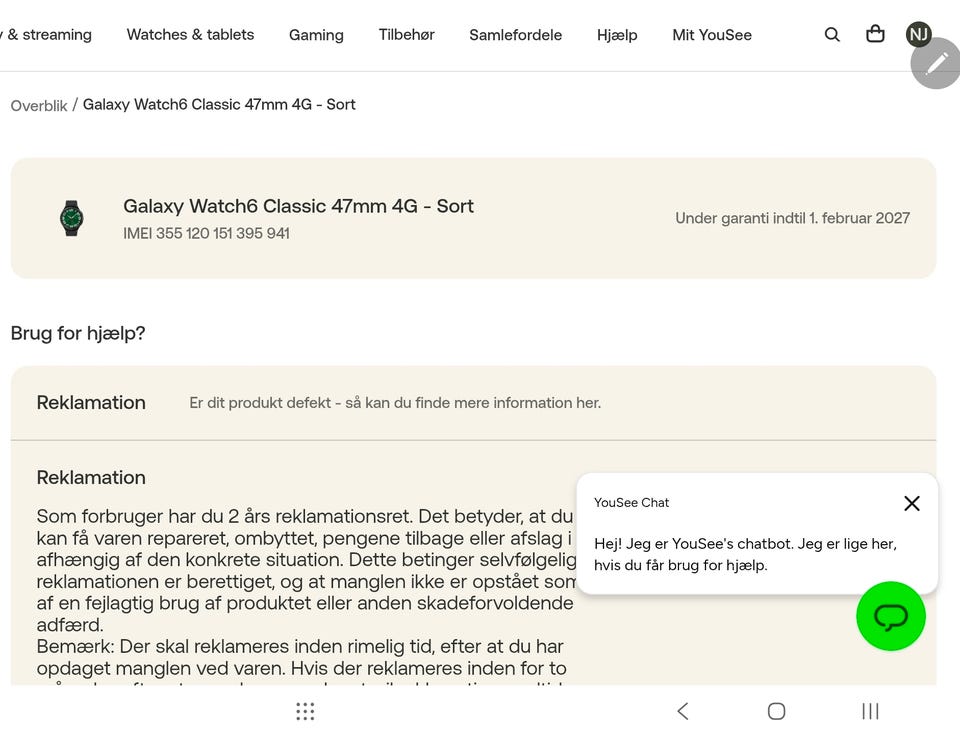Read the YouSee chatbot greeting message
Image resolution: width=960 pixels, height=737 pixels.
coord(745,555)
